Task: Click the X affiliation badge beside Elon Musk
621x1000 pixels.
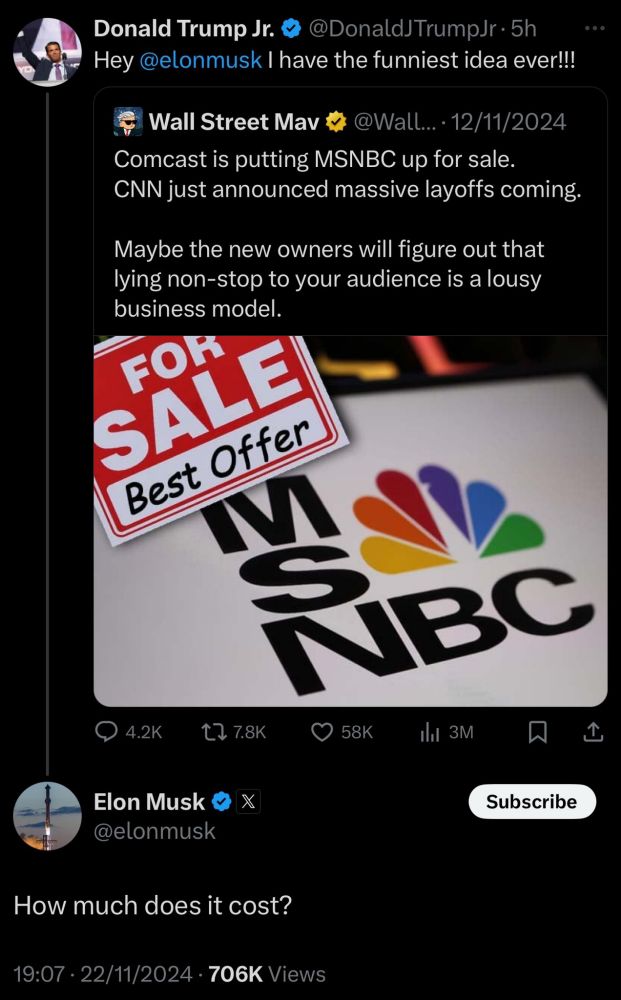Action: tap(249, 802)
